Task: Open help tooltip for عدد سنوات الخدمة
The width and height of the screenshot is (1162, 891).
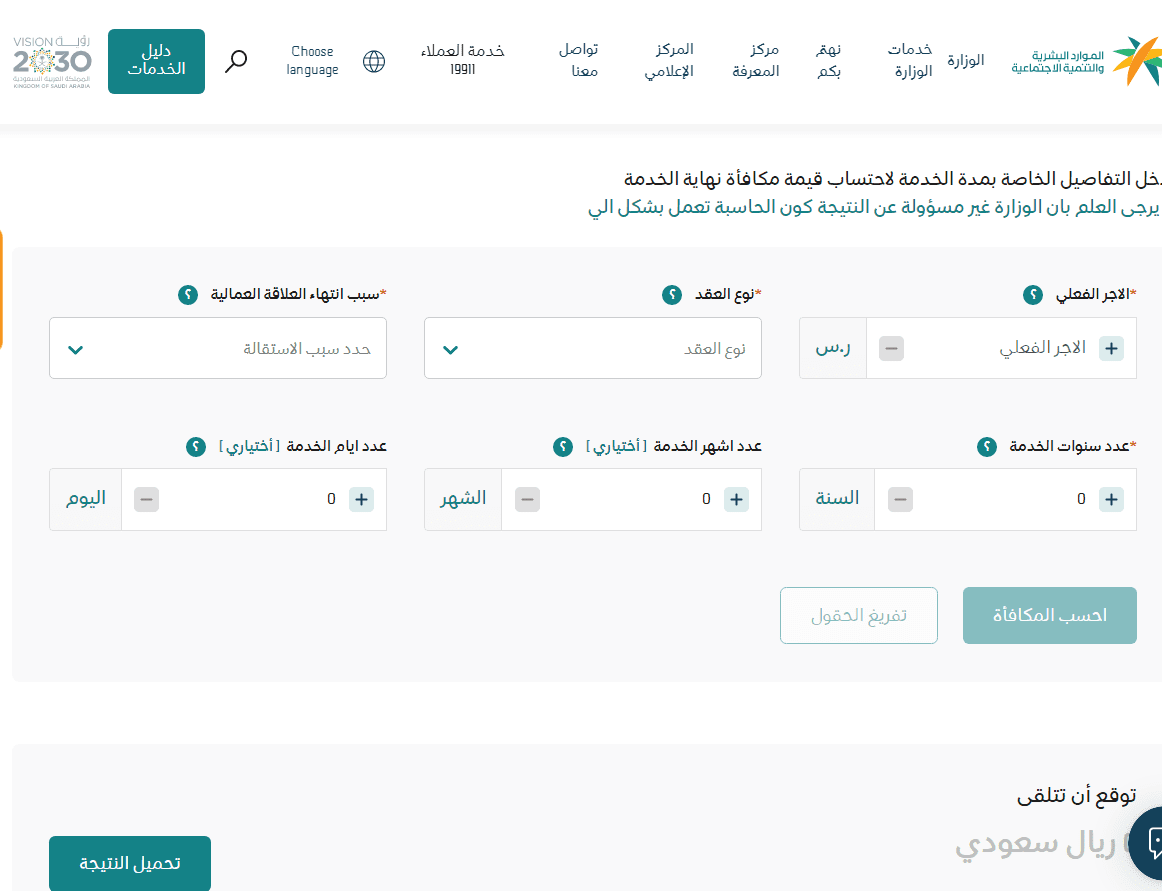Action: 986,446
